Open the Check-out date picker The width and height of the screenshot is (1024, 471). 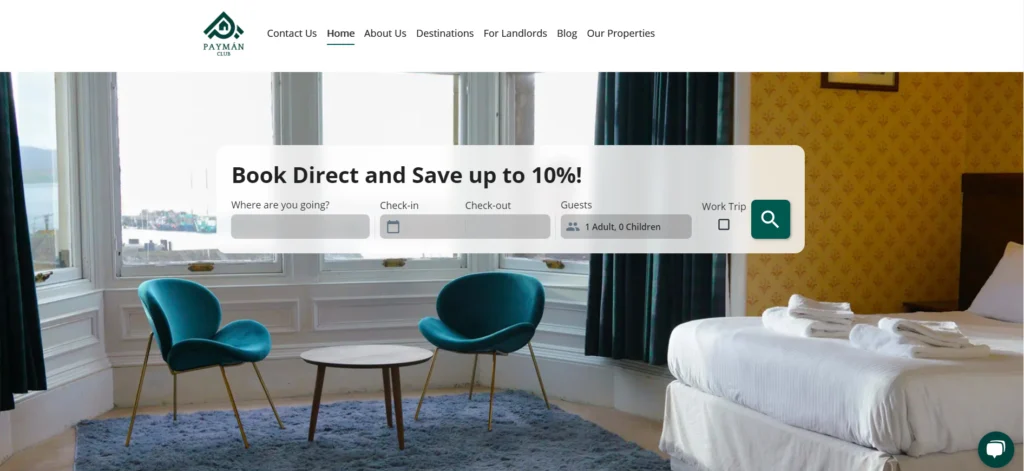[x=507, y=227]
